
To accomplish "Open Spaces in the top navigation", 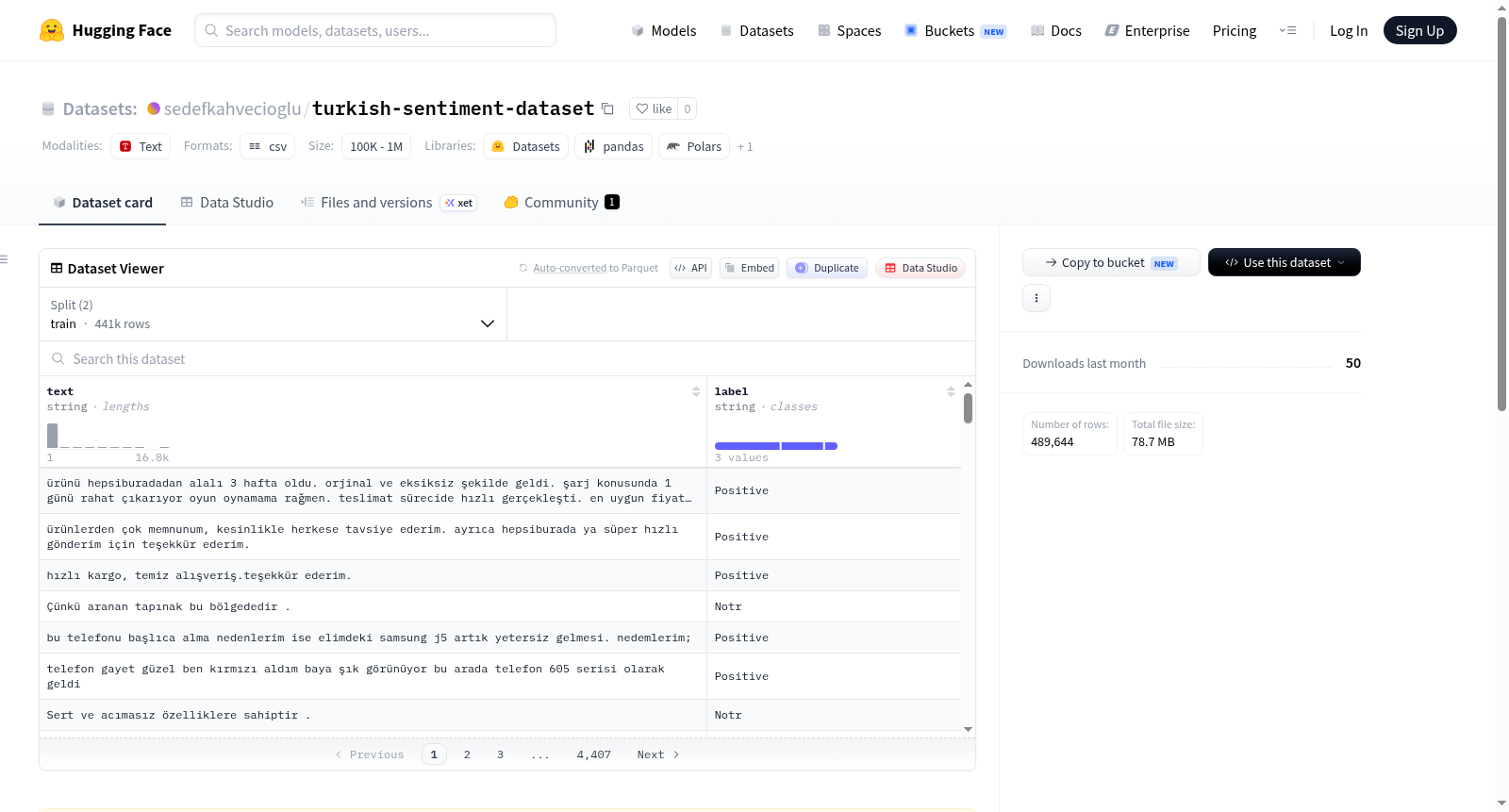I will [850, 31].
